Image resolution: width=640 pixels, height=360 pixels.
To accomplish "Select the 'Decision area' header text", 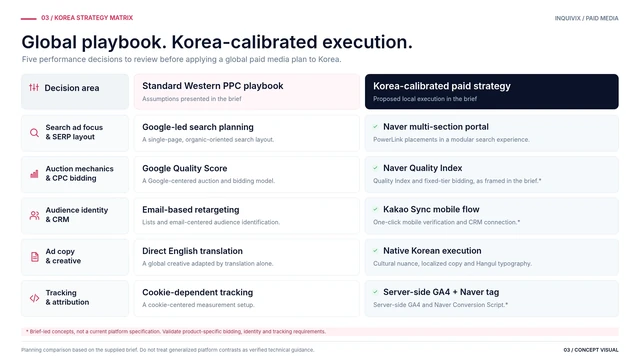I will tap(72, 88).
